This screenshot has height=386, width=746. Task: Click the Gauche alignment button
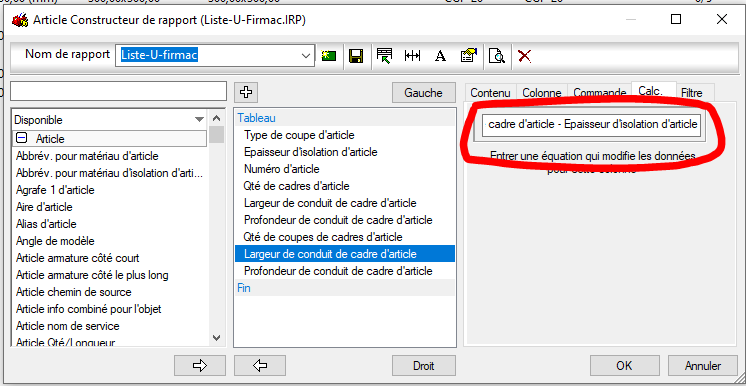tap(423, 92)
